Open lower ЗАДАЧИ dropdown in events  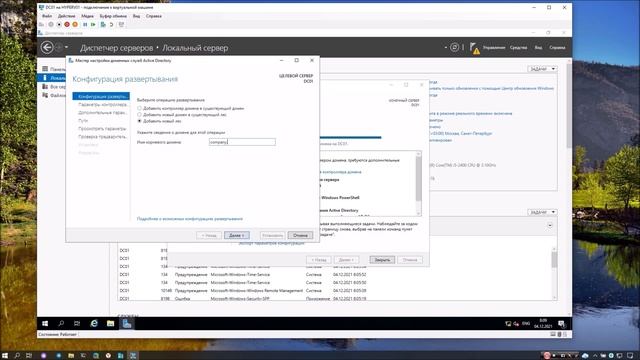[x=542, y=212]
